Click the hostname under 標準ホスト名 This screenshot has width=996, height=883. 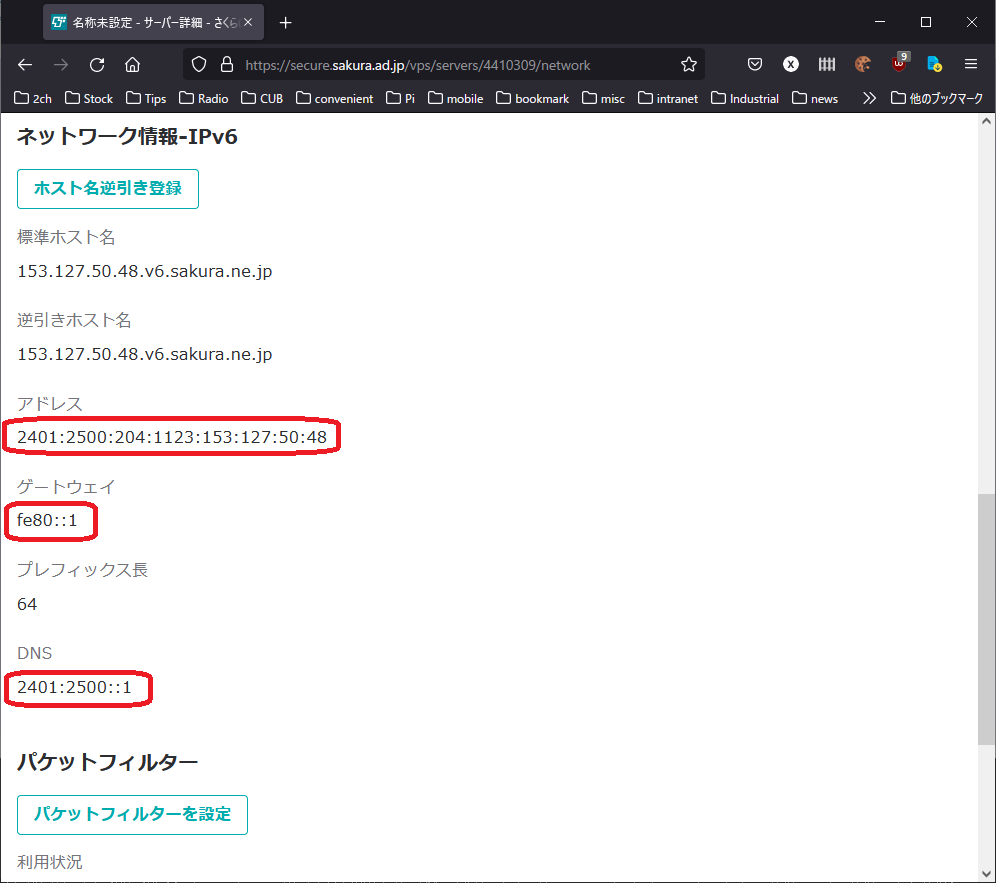[x=145, y=271]
